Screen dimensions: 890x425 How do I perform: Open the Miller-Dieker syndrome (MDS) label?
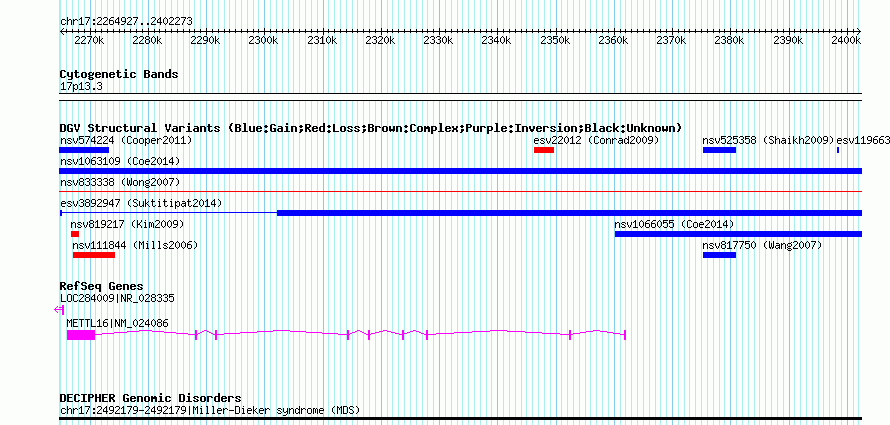(210, 410)
